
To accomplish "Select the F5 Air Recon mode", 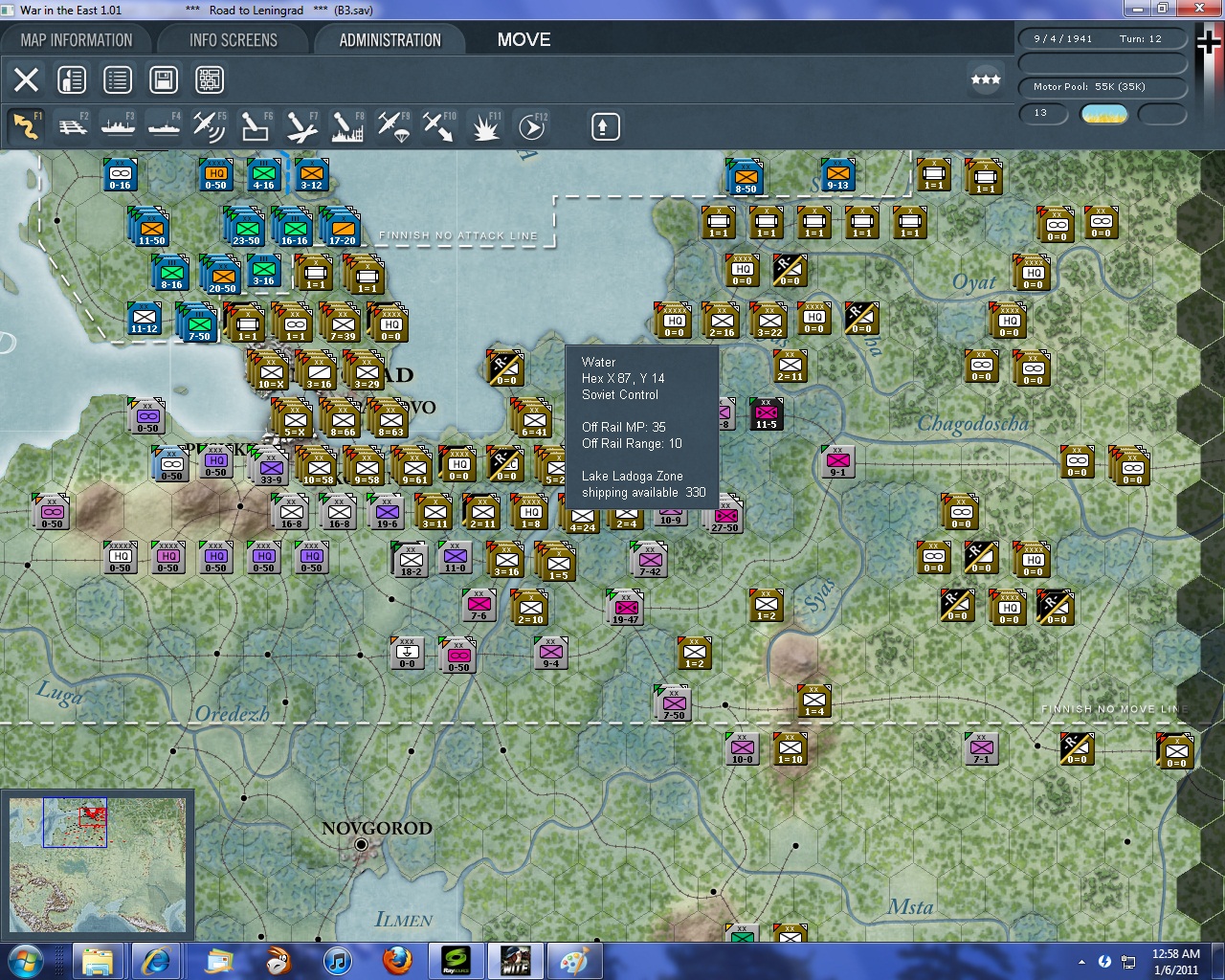I will coord(210,126).
